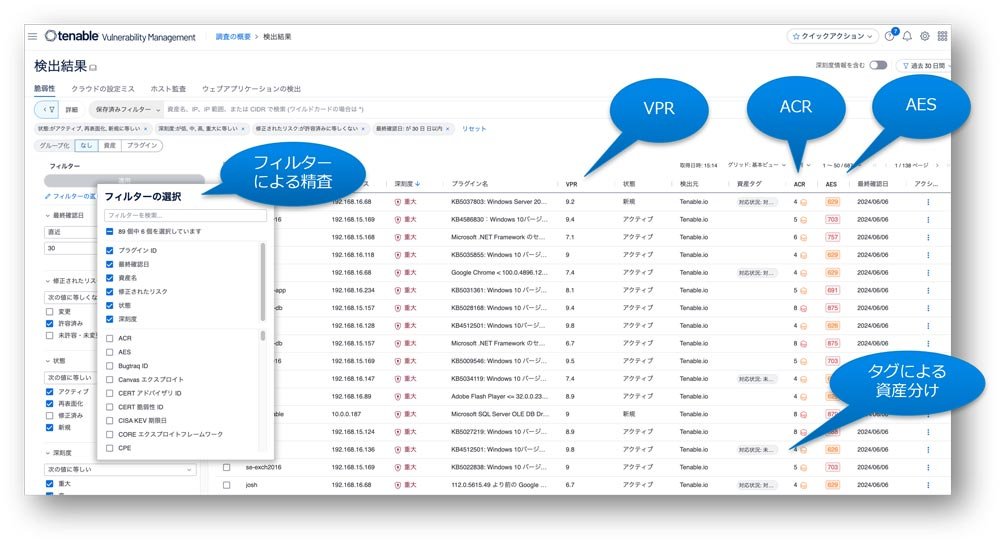Viewport: 1000px width, 544px height.
Task: Switch to the クラウドの設定ミス tab
Action: [x=103, y=89]
